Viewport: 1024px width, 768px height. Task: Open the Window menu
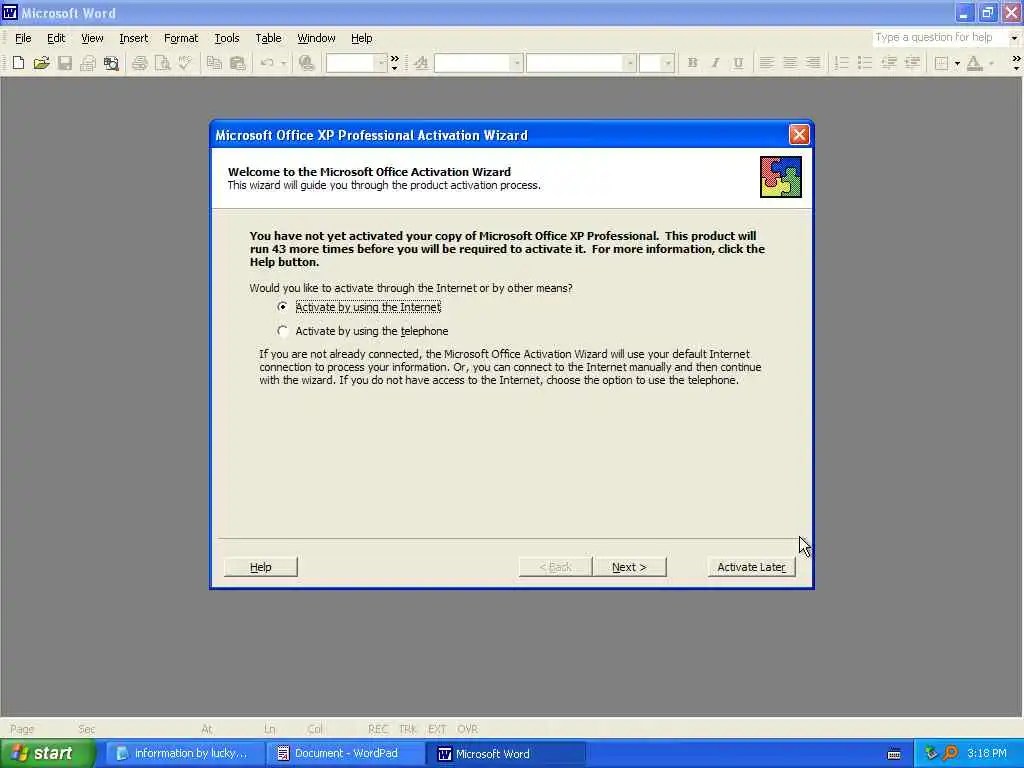(316, 38)
